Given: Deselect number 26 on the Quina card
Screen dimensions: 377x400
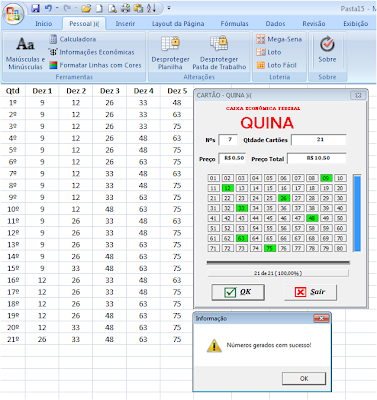Looking at the screenshot, I should [x=284, y=198].
